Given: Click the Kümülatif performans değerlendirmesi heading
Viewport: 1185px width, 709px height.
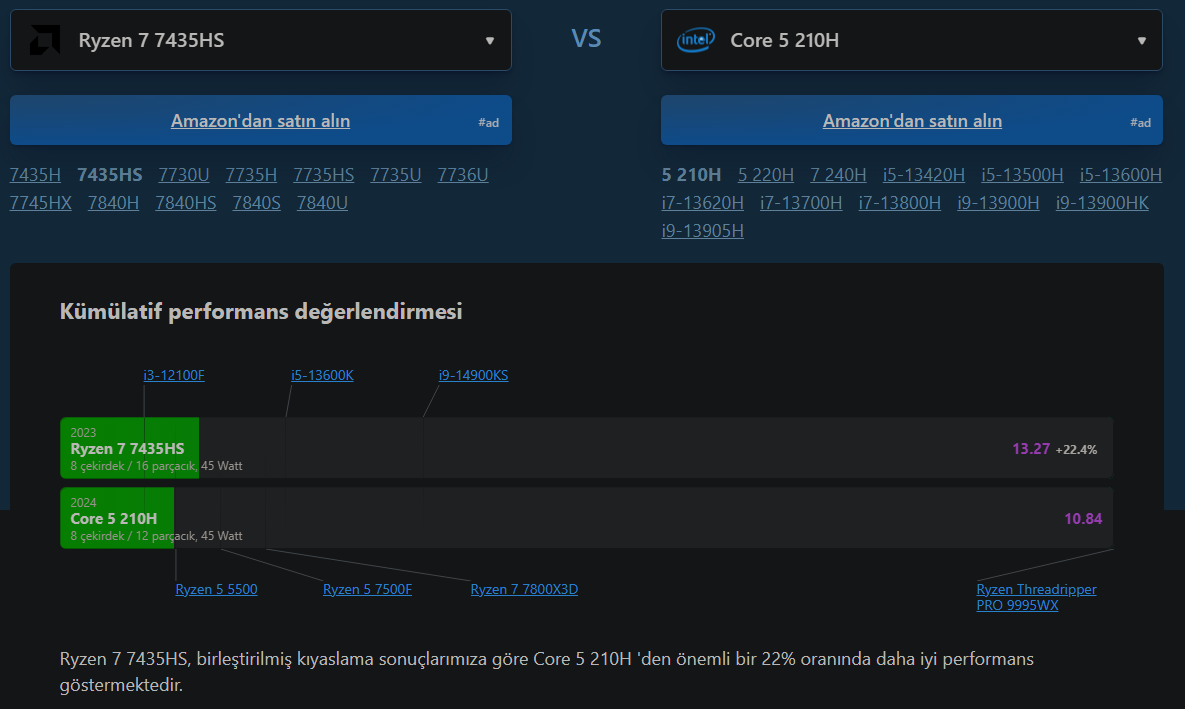Looking at the screenshot, I should (x=261, y=311).
